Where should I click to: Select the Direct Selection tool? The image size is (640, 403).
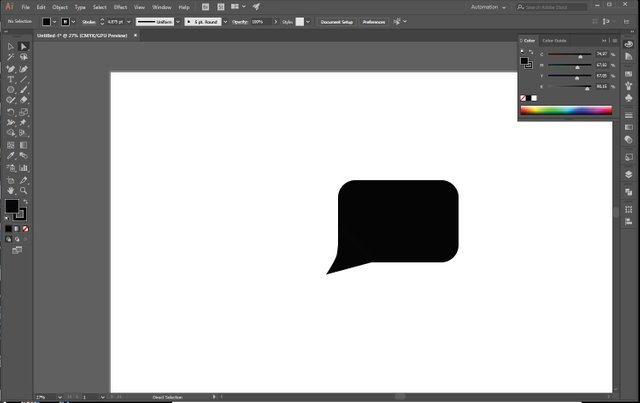tap(23, 47)
